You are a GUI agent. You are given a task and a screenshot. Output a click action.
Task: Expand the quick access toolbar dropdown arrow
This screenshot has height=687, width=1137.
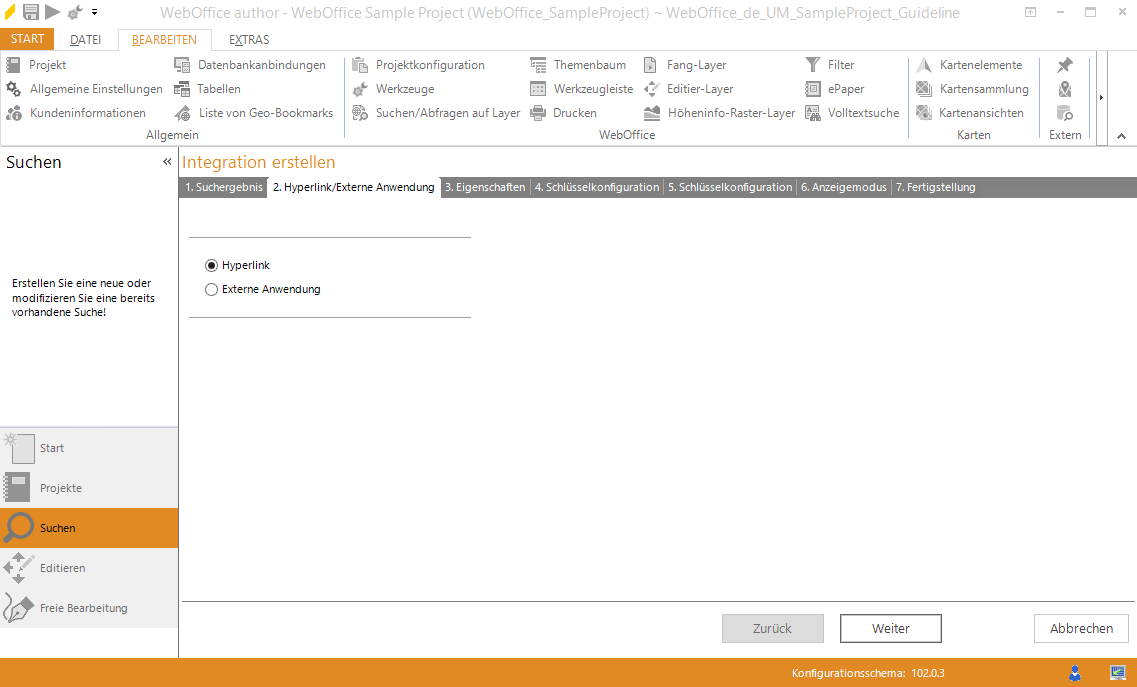pos(94,13)
